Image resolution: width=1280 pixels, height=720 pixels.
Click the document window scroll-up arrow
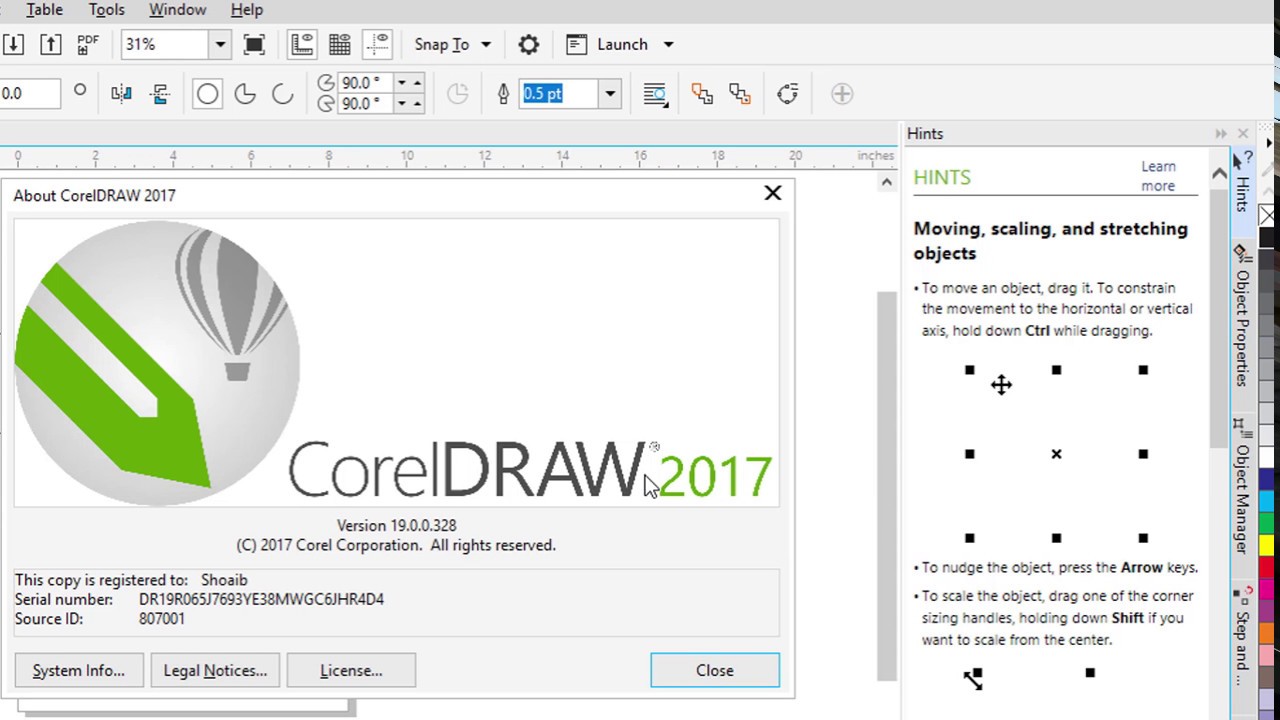tap(886, 182)
